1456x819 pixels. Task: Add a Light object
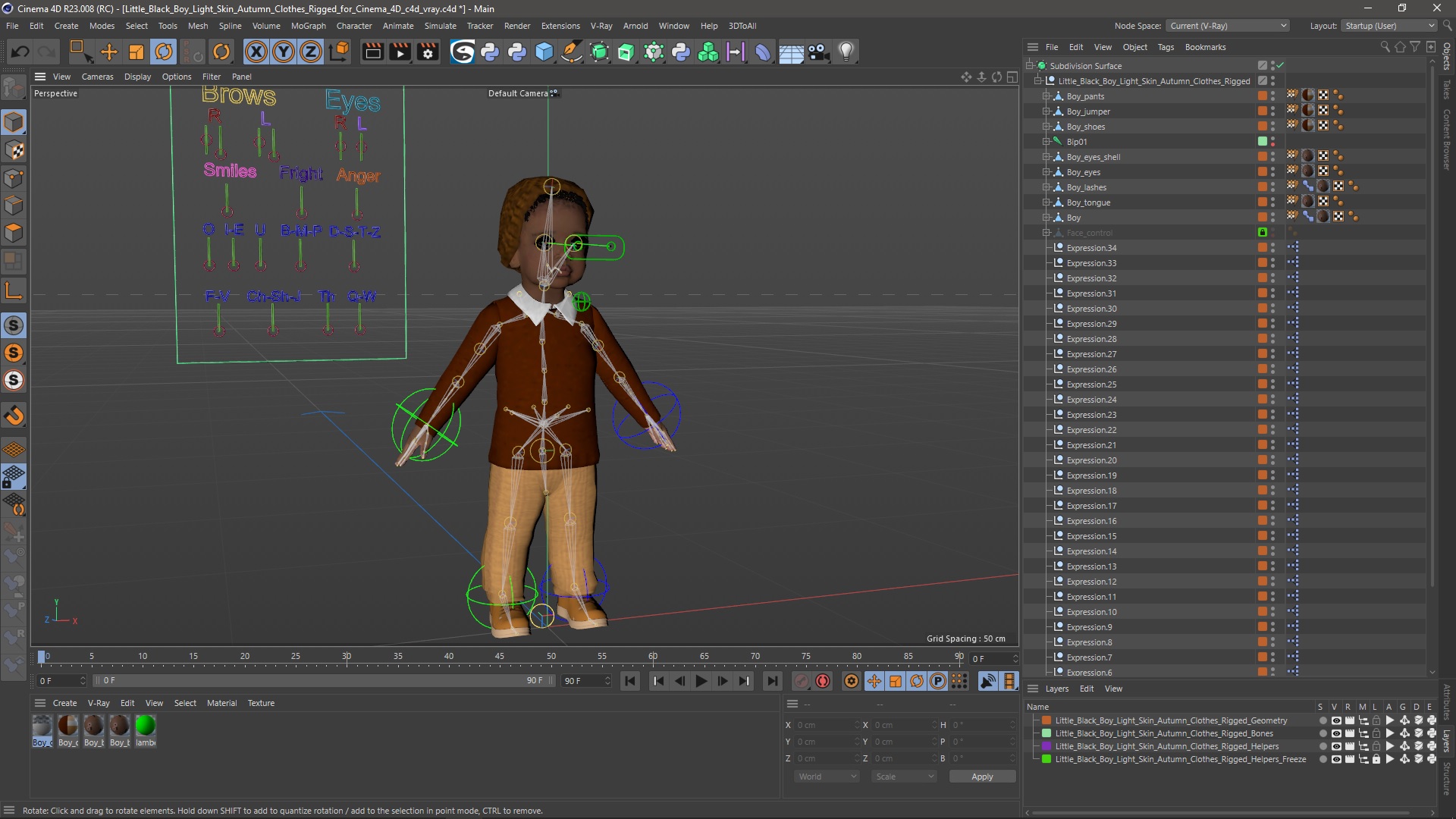(x=846, y=52)
